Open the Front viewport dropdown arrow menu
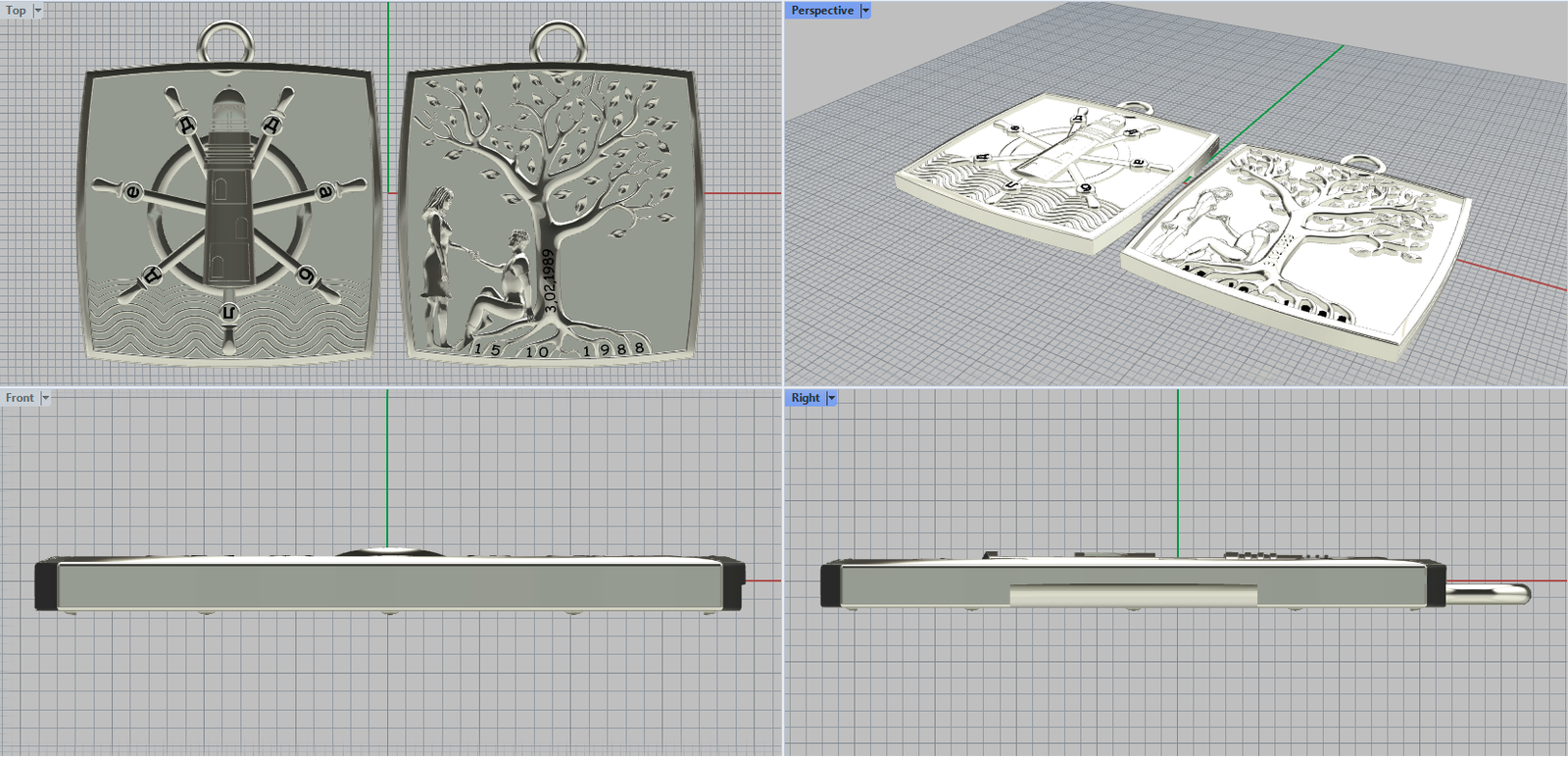1568x757 pixels. coord(45,398)
